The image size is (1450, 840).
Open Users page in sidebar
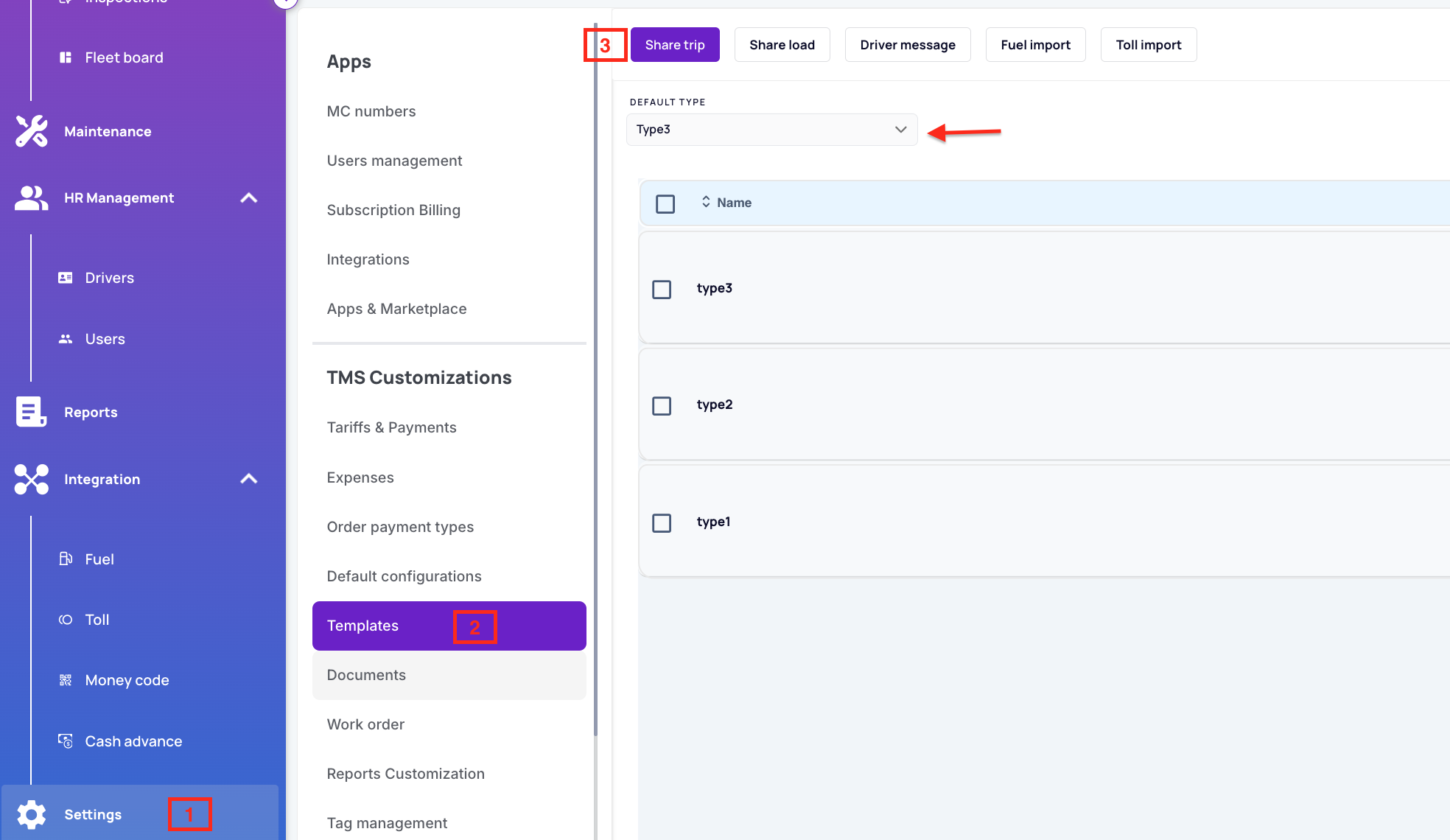pos(105,339)
